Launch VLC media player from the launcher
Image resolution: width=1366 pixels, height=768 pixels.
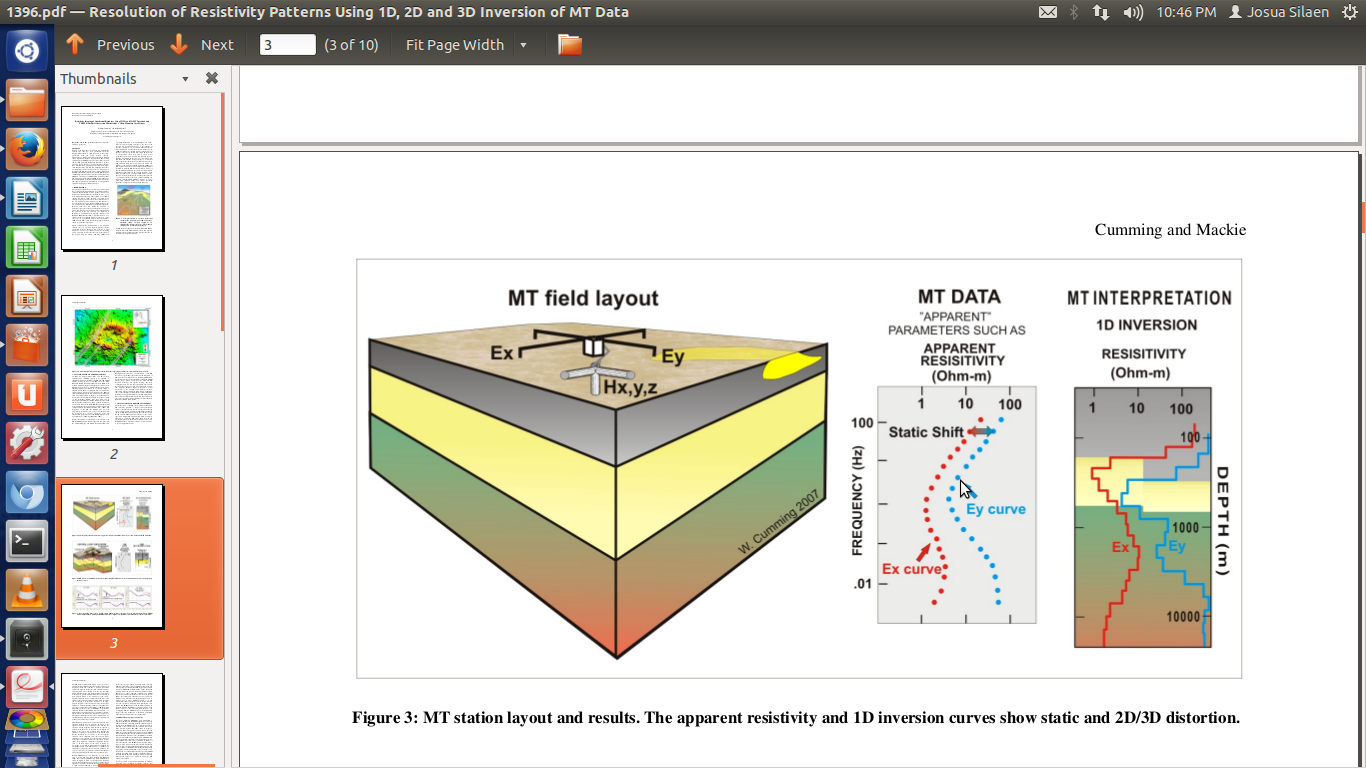(x=26, y=590)
